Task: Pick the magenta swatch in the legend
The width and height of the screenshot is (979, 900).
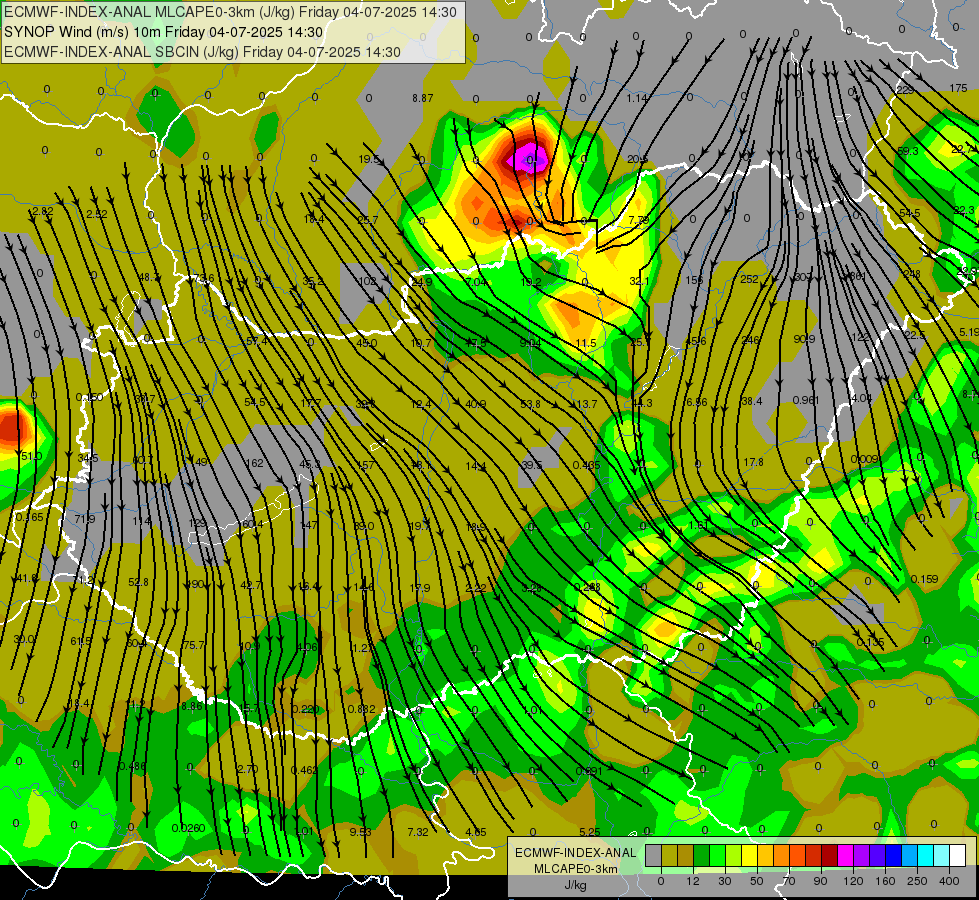Action: click(846, 855)
